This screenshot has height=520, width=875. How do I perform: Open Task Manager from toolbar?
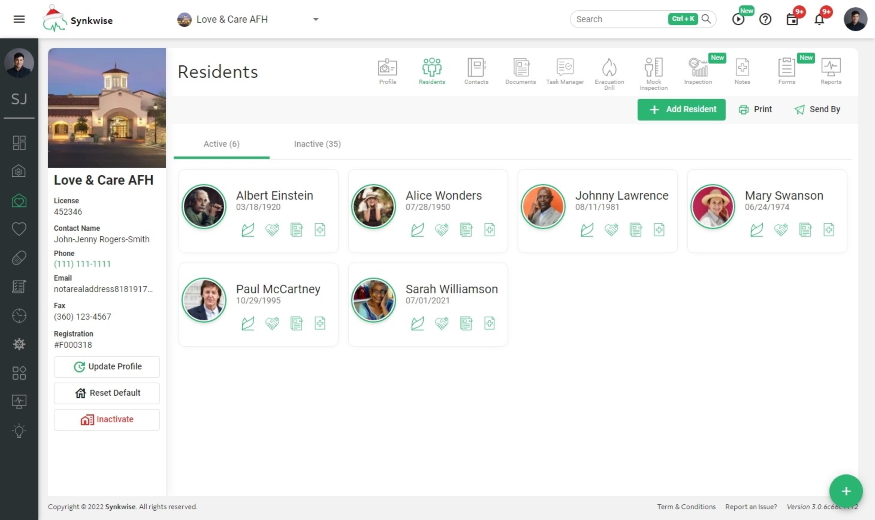(565, 72)
